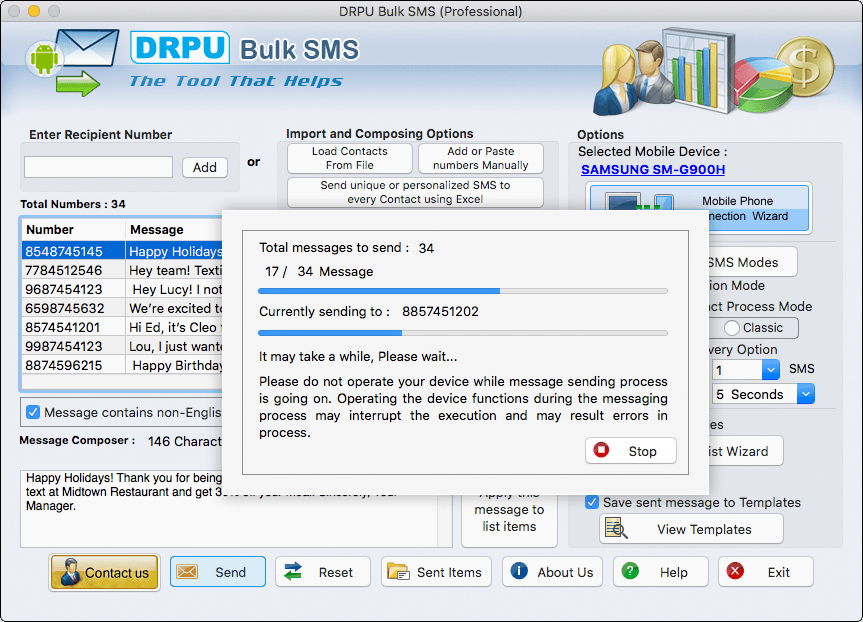Viewport: 863px width, 622px height.
Task: Click the red Stop icon in dialog
Action: click(601, 450)
